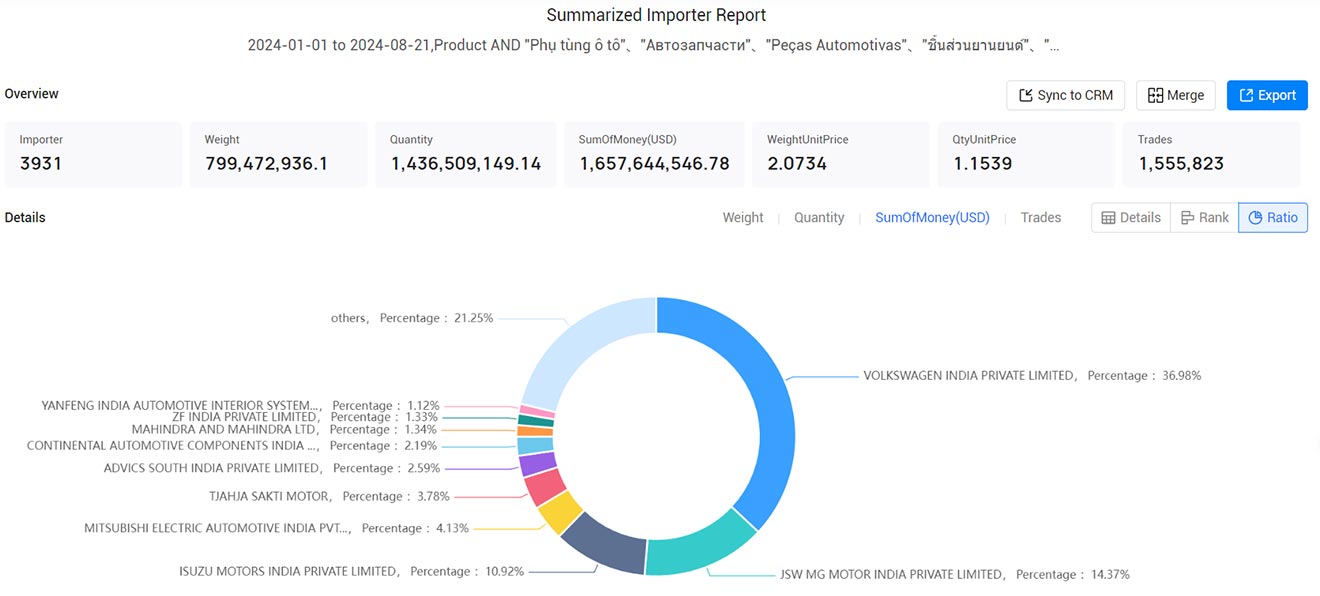Click the Sync to CRM button
This screenshot has width=1320, height=596.
[1066, 95]
